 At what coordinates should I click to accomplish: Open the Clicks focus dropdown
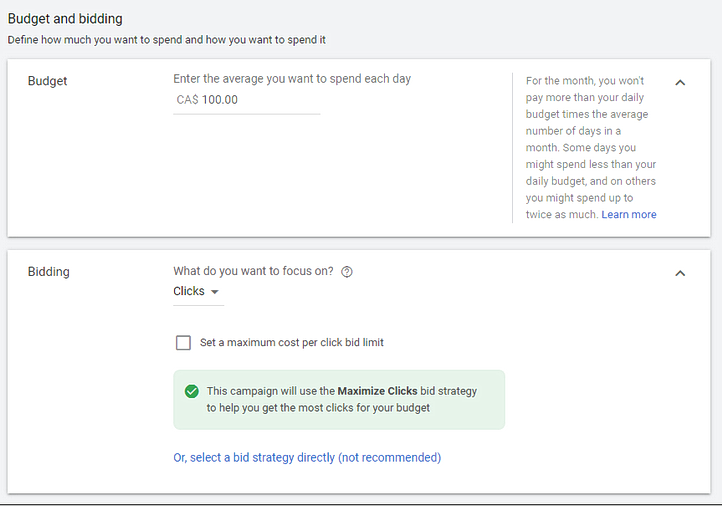pos(197,291)
